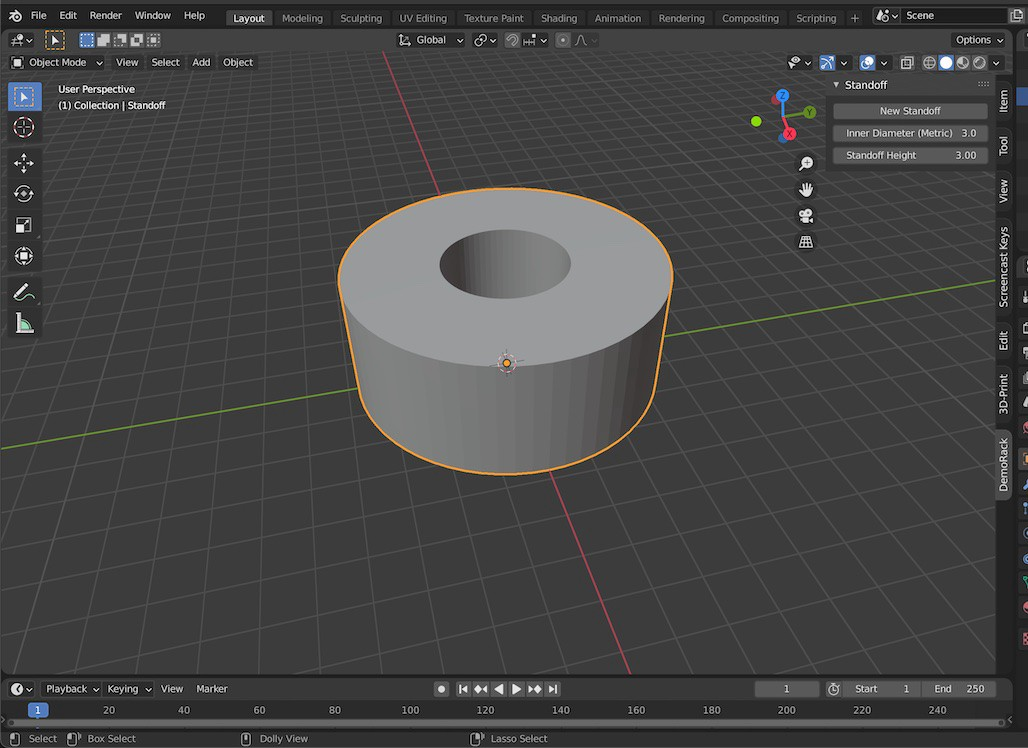
Task: Open Global transform orientation dropdown
Action: 431,40
